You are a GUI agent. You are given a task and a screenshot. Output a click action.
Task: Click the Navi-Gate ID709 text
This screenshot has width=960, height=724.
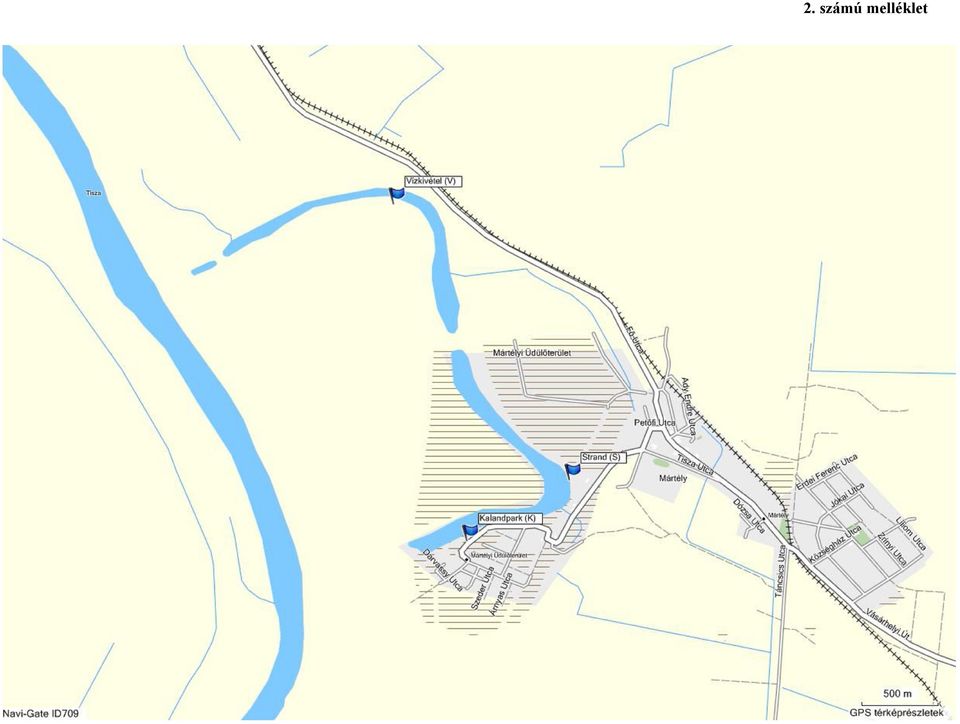click(40, 714)
